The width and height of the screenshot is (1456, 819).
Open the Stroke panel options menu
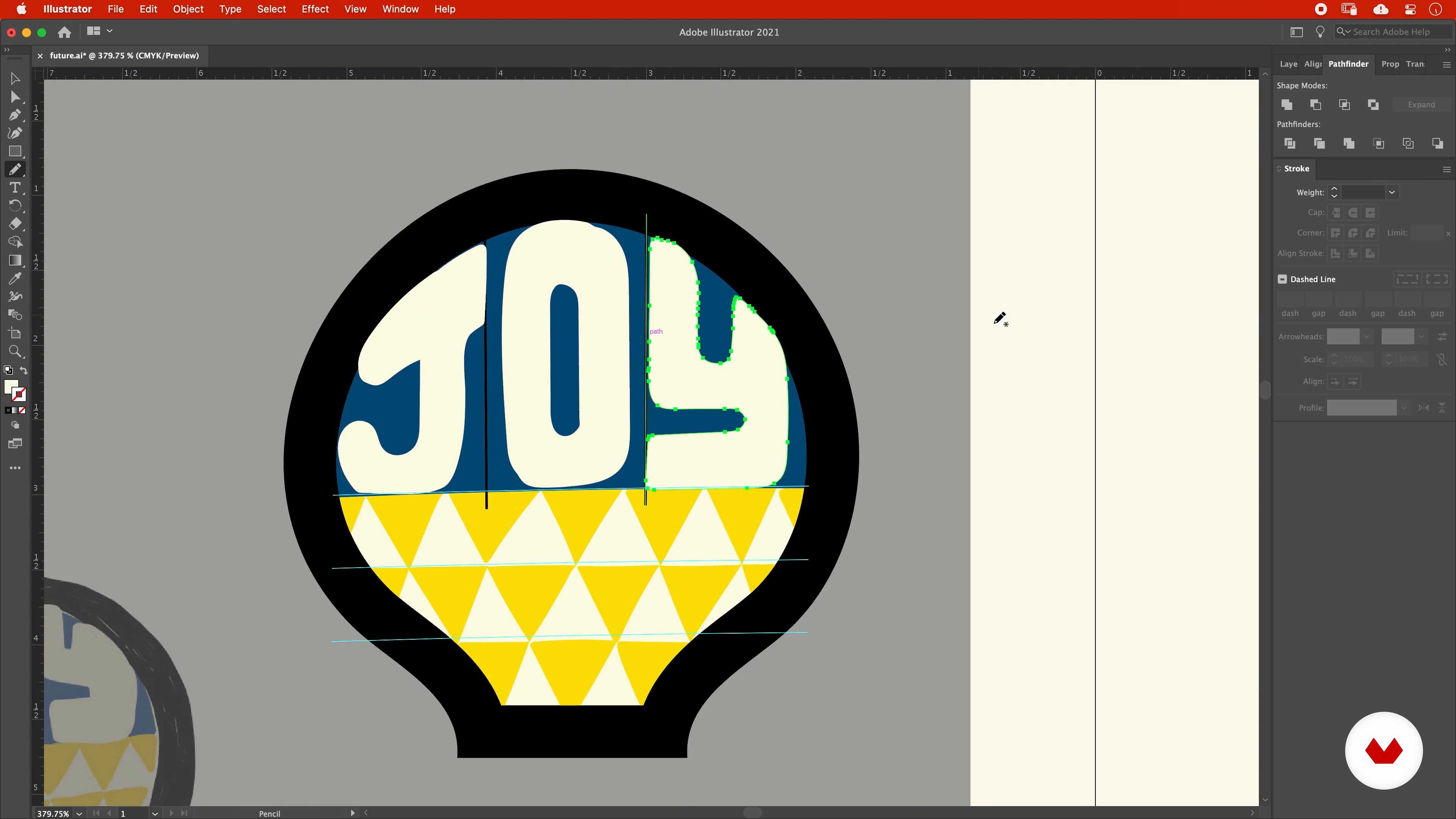(x=1447, y=169)
